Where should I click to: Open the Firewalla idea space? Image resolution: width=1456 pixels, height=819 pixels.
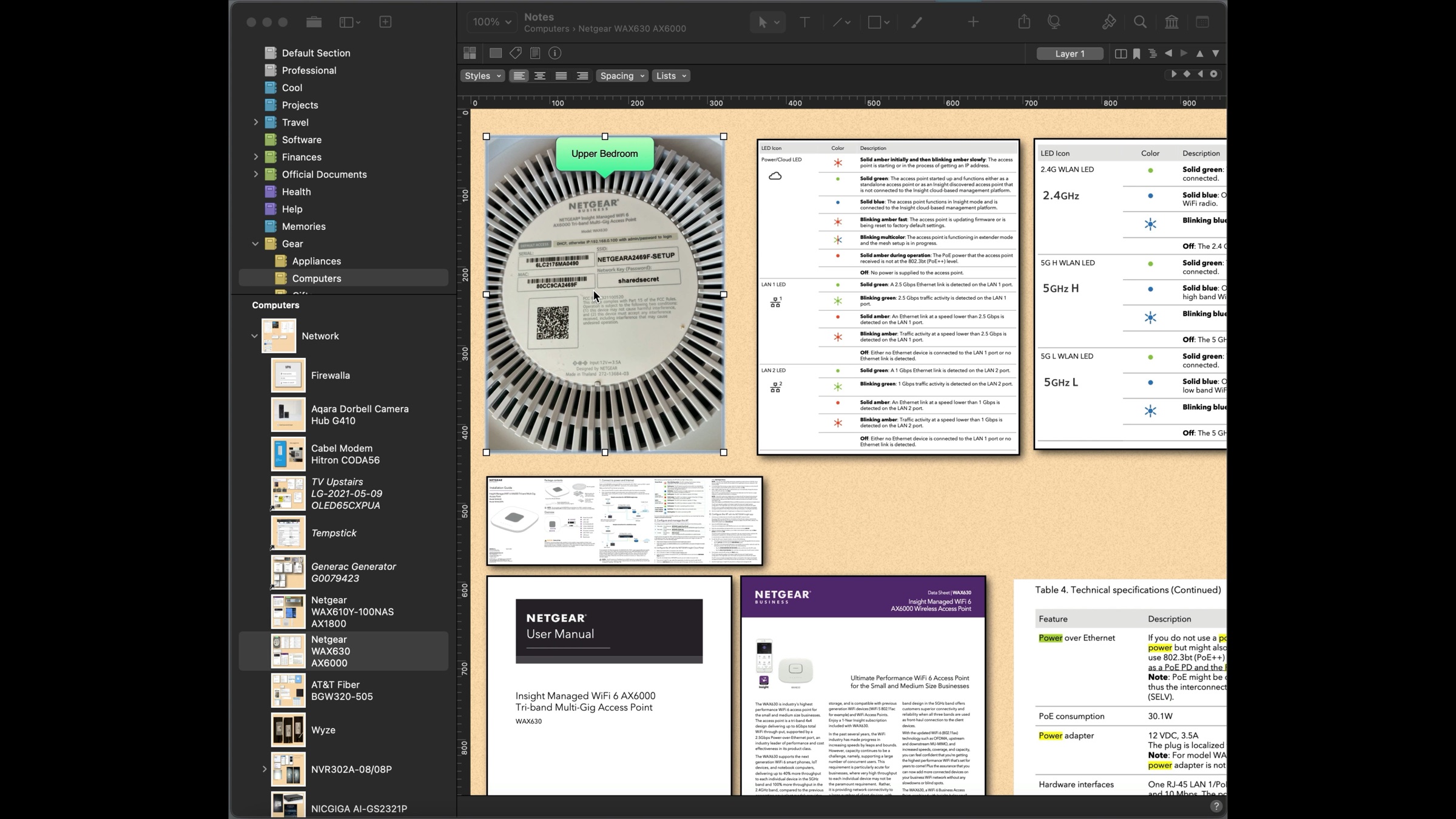(343, 376)
